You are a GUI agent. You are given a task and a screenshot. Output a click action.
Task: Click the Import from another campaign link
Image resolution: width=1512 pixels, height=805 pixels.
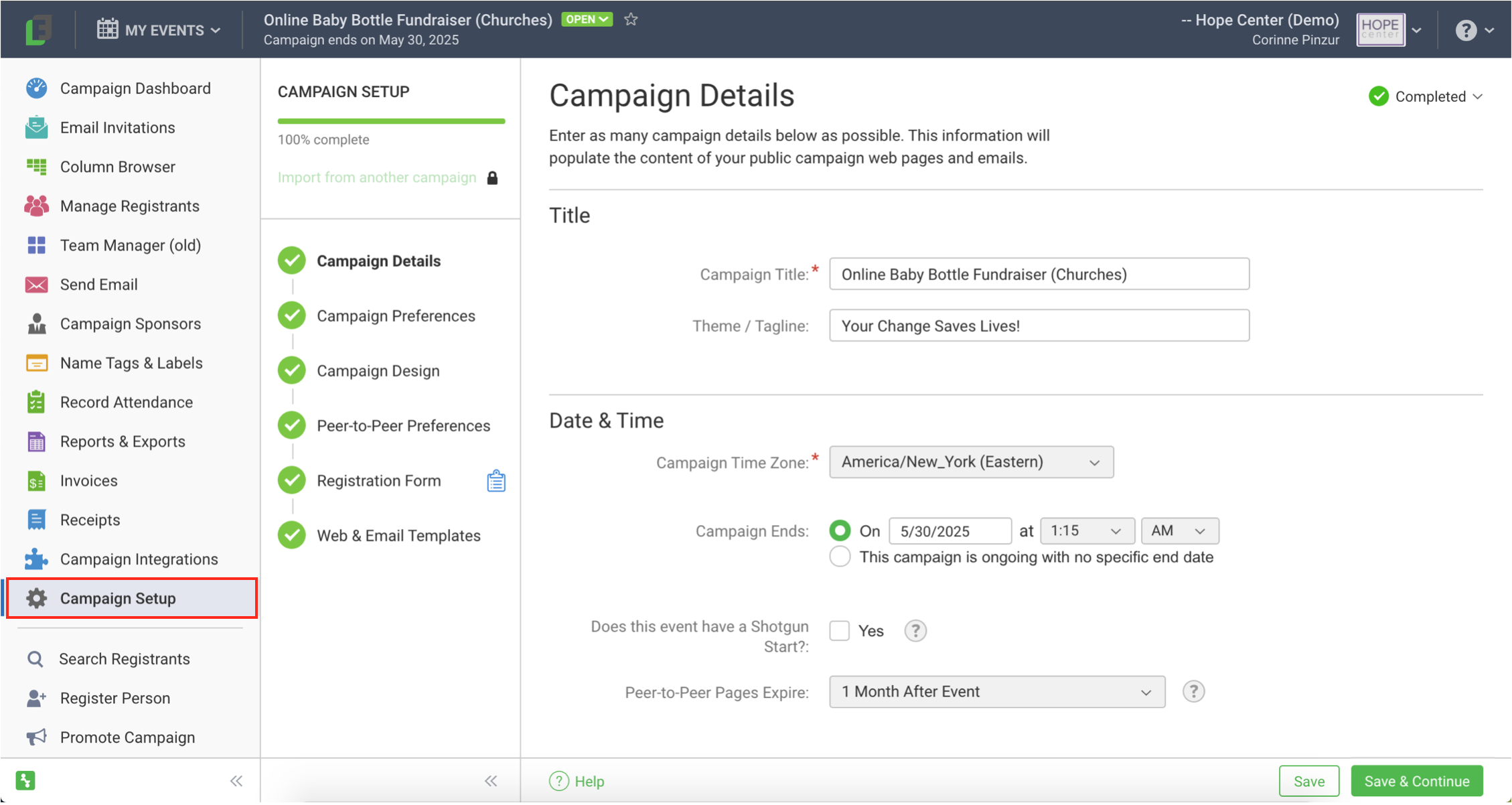377,178
